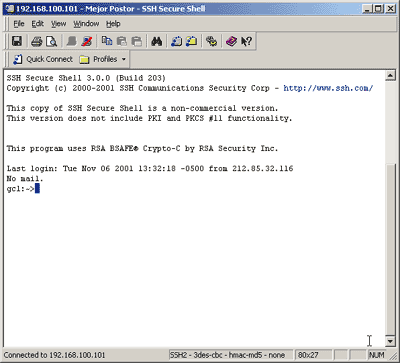This screenshot has height=363, width=400.
Task: Click 'Connected to 192.168.100.101' status text
Action: point(54,355)
